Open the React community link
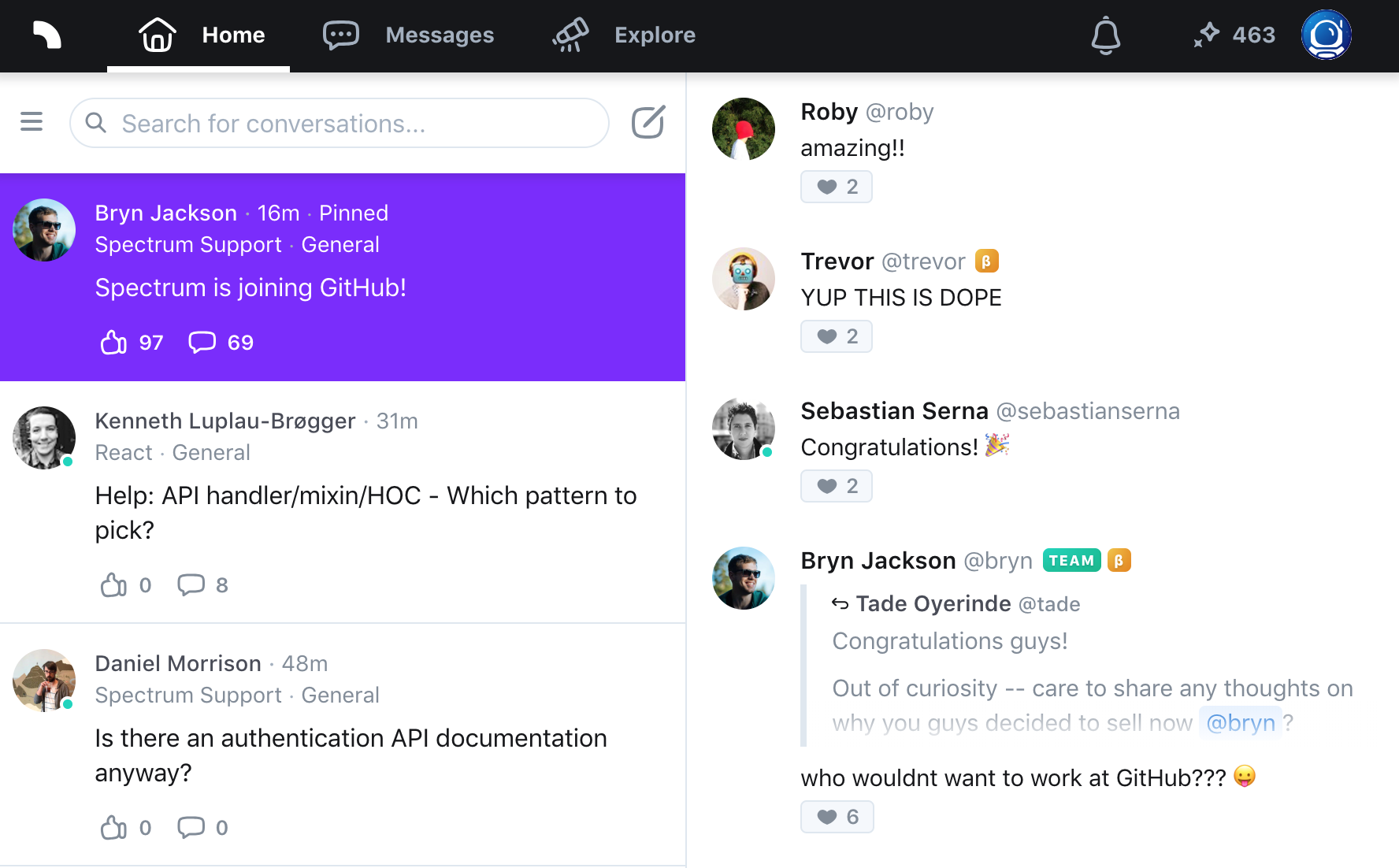 pos(124,453)
